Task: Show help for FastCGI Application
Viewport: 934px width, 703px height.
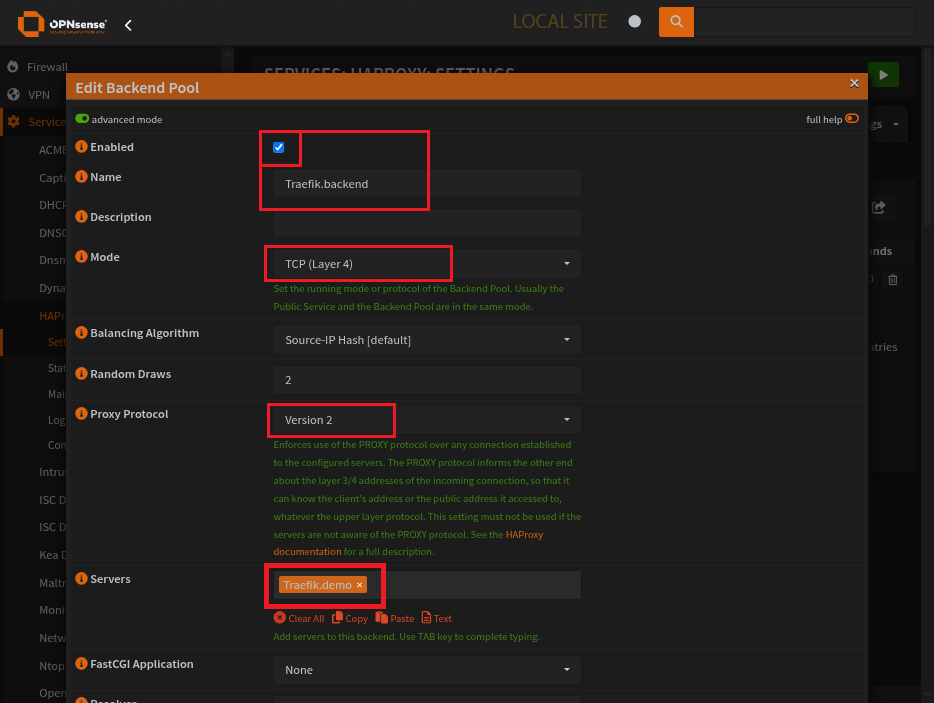Action: coord(82,664)
